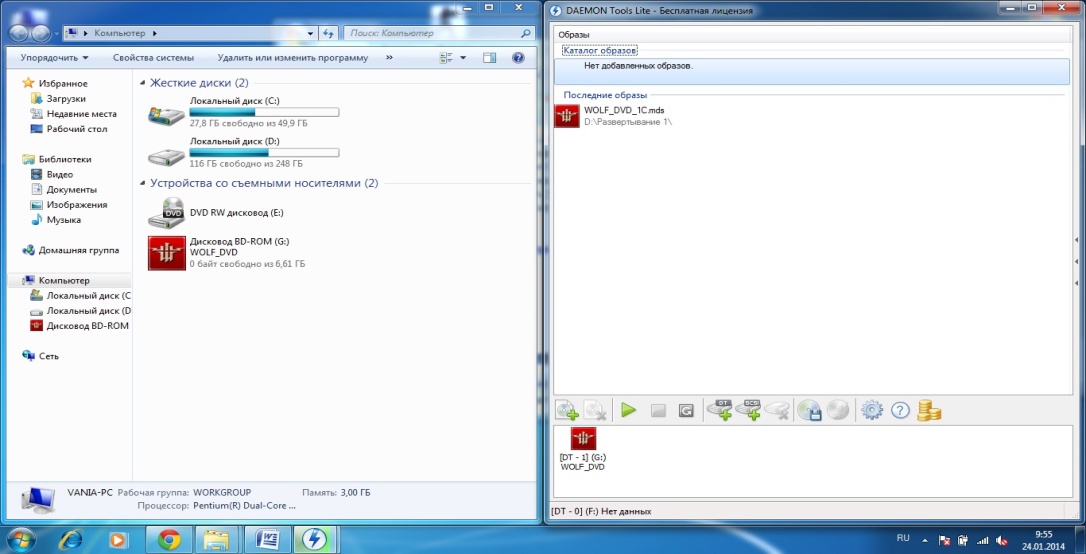1086x554 pixels.
Task: Click the muted volume tray icon
Action: [1001, 539]
